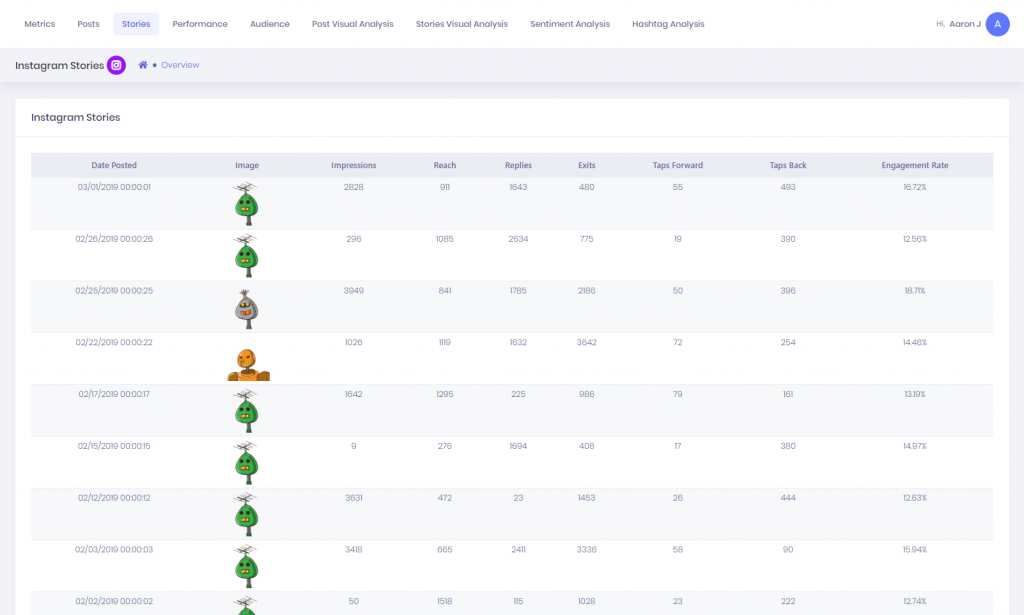Click the Instagram logo icon beside the page title

point(116,65)
